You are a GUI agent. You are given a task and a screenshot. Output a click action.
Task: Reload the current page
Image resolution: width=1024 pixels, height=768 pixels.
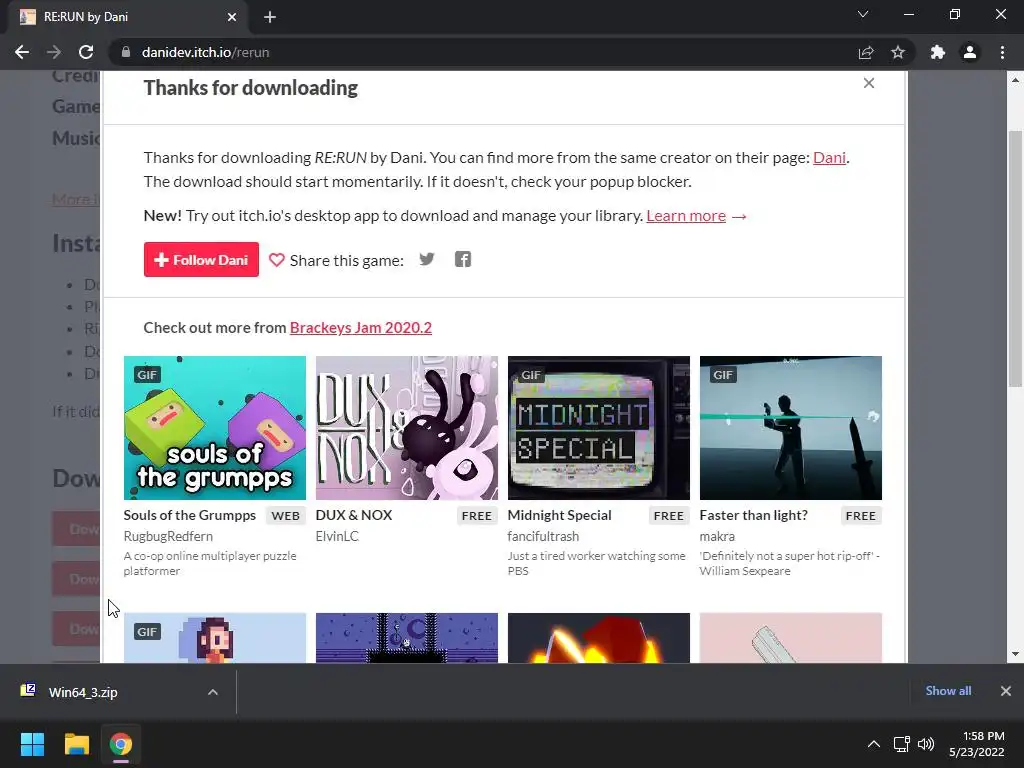click(x=86, y=52)
